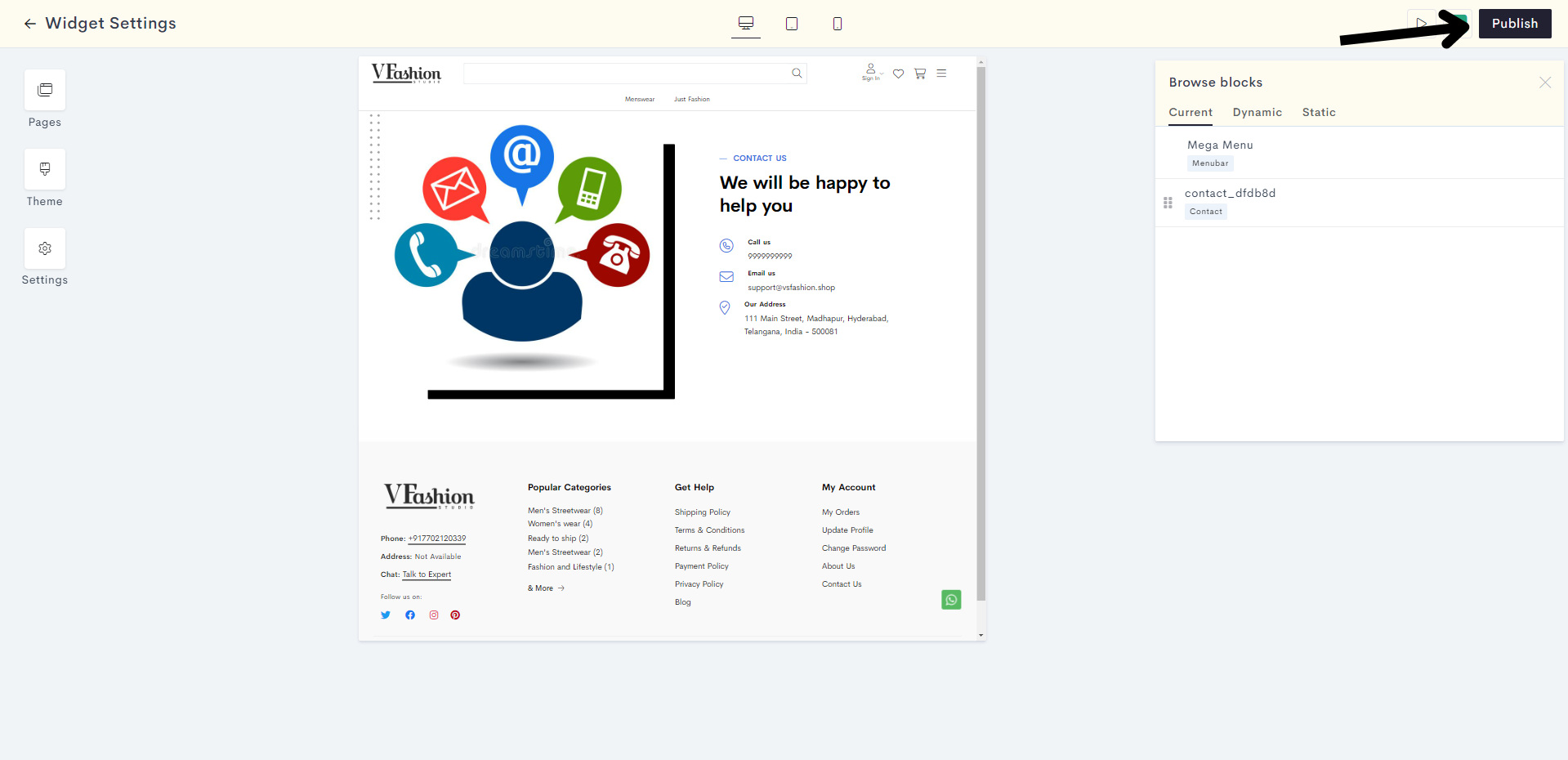Image resolution: width=1568 pixels, height=760 pixels.
Task: Open Men's Streetwear (8) category
Action: click(x=565, y=511)
